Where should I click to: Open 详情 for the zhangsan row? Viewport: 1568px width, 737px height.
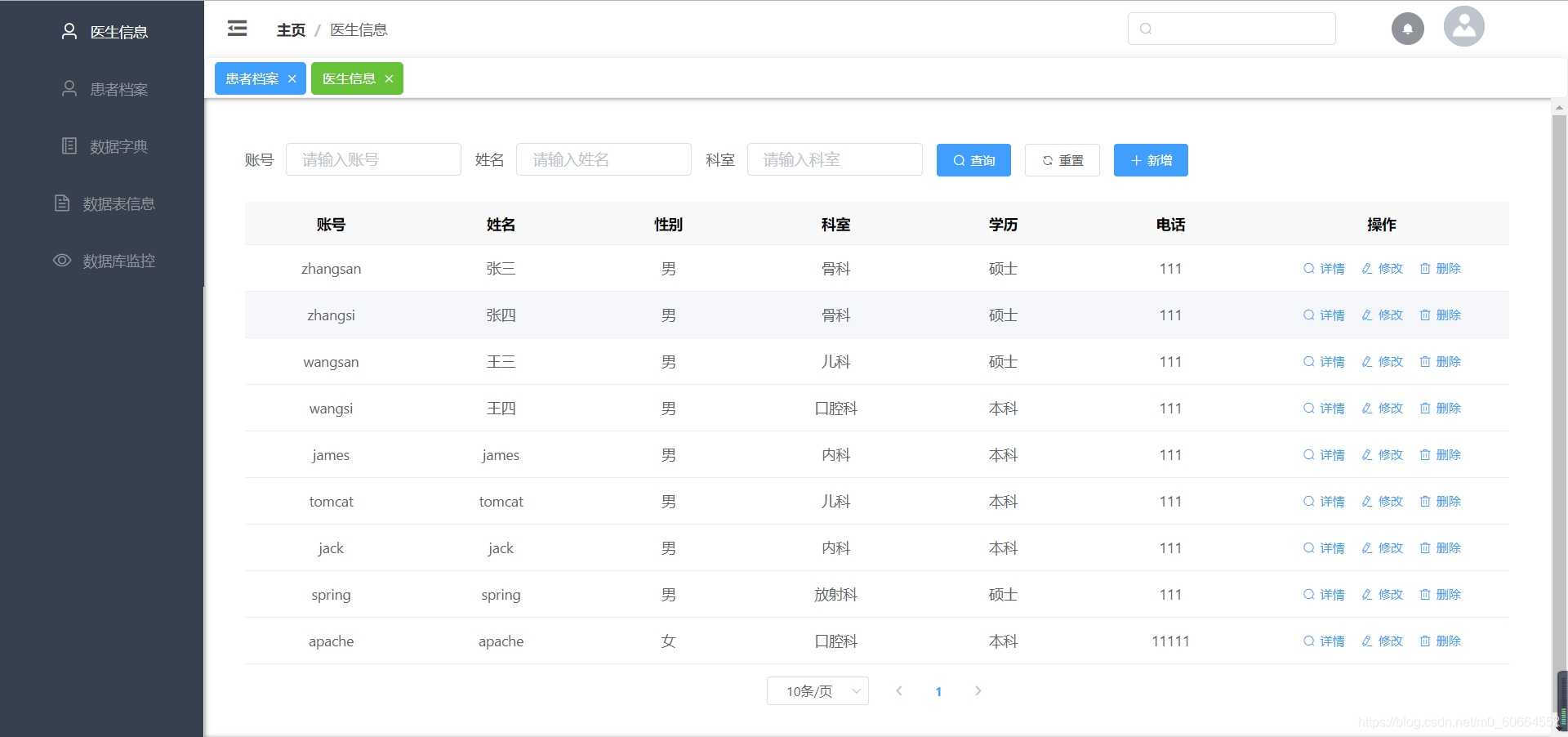coord(1323,268)
